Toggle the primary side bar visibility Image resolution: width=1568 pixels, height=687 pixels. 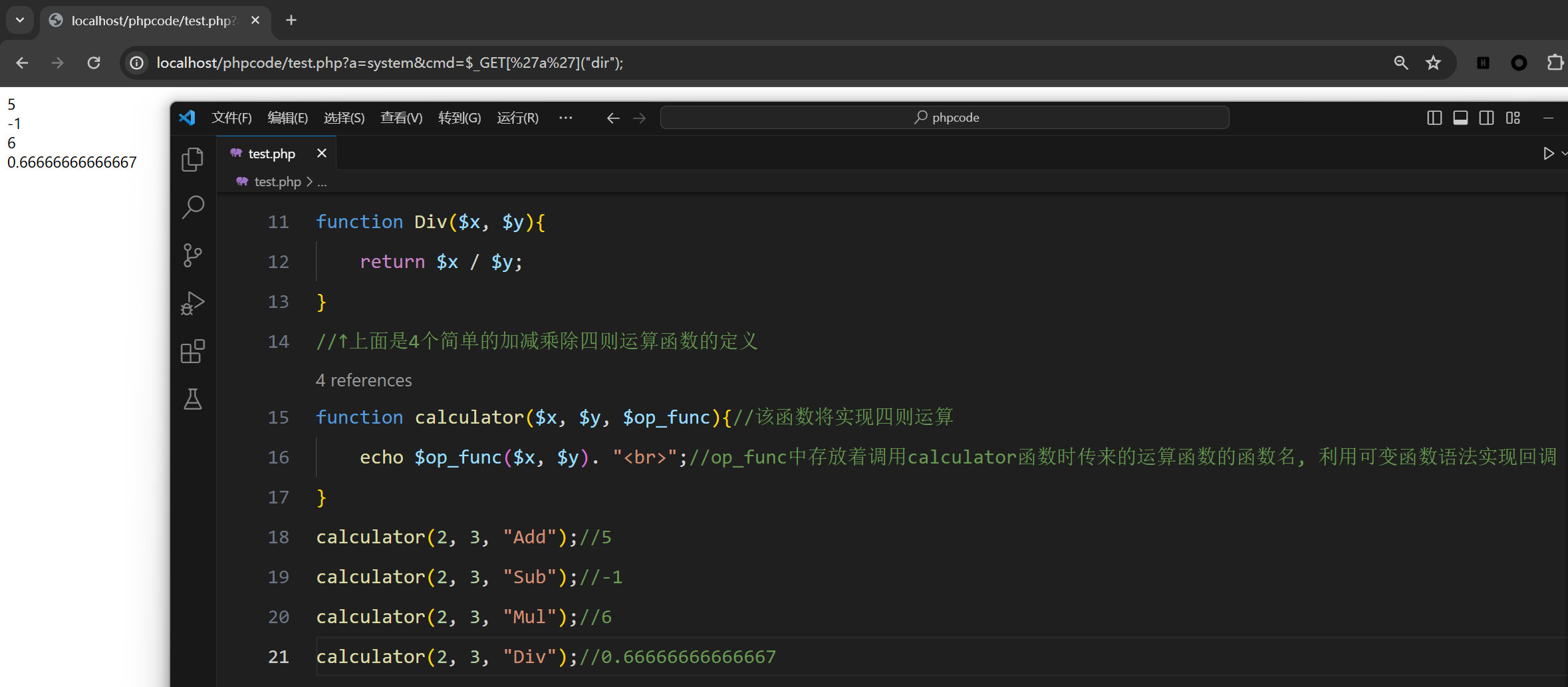pos(1434,117)
